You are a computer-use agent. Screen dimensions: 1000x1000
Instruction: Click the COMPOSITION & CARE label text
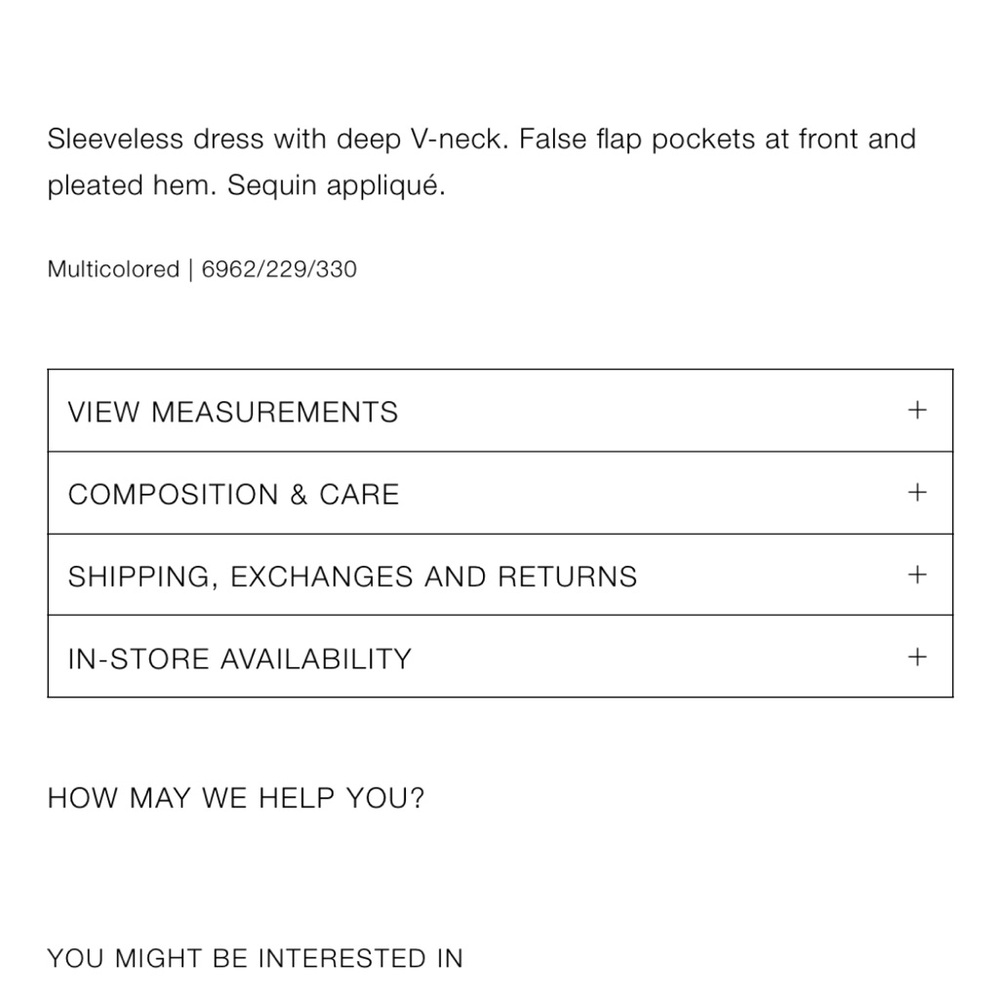[233, 494]
